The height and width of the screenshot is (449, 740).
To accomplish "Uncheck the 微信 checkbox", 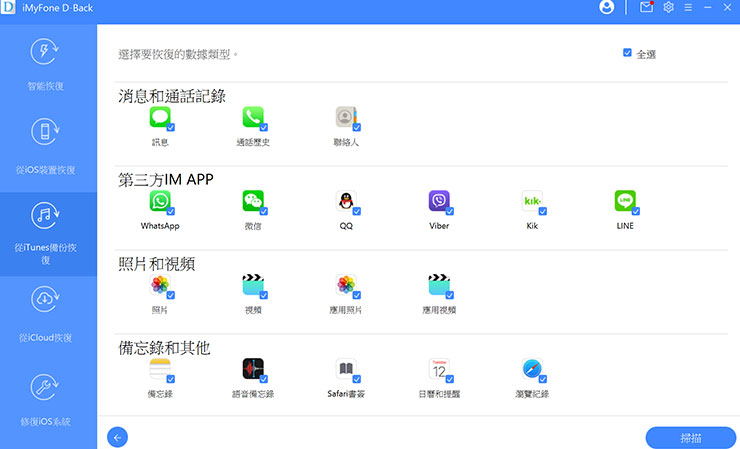I will click(x=264, y=211).
